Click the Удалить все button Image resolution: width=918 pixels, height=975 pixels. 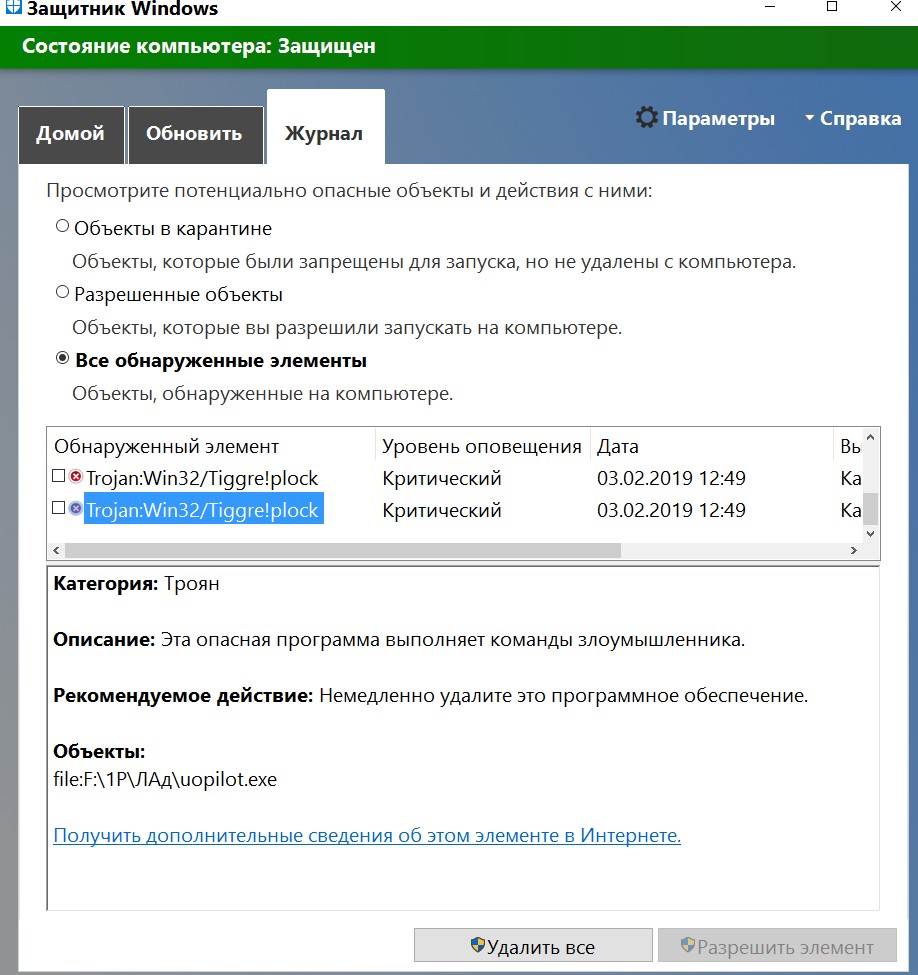point(533,946)
